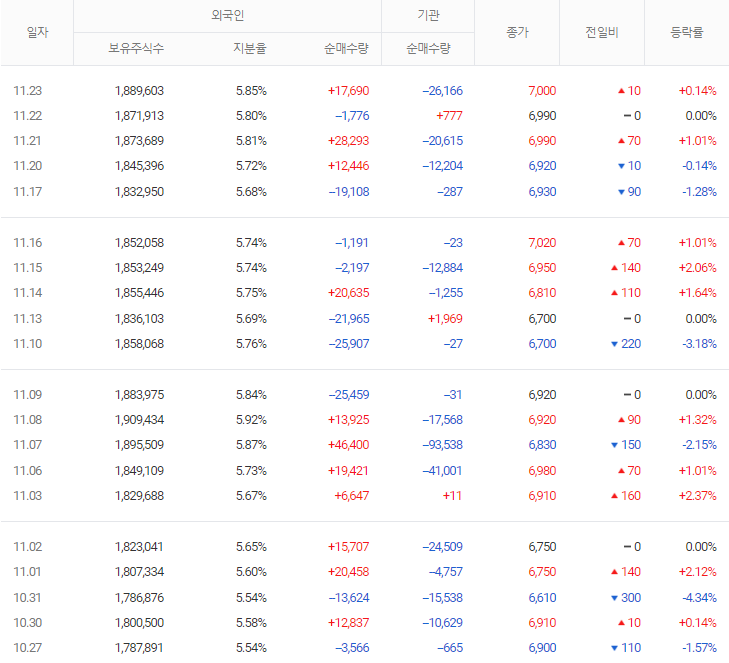The width and height of the screenshot is (729, 663).
Task: Click change rate -1.28%
Action: [x=699, y=192]
